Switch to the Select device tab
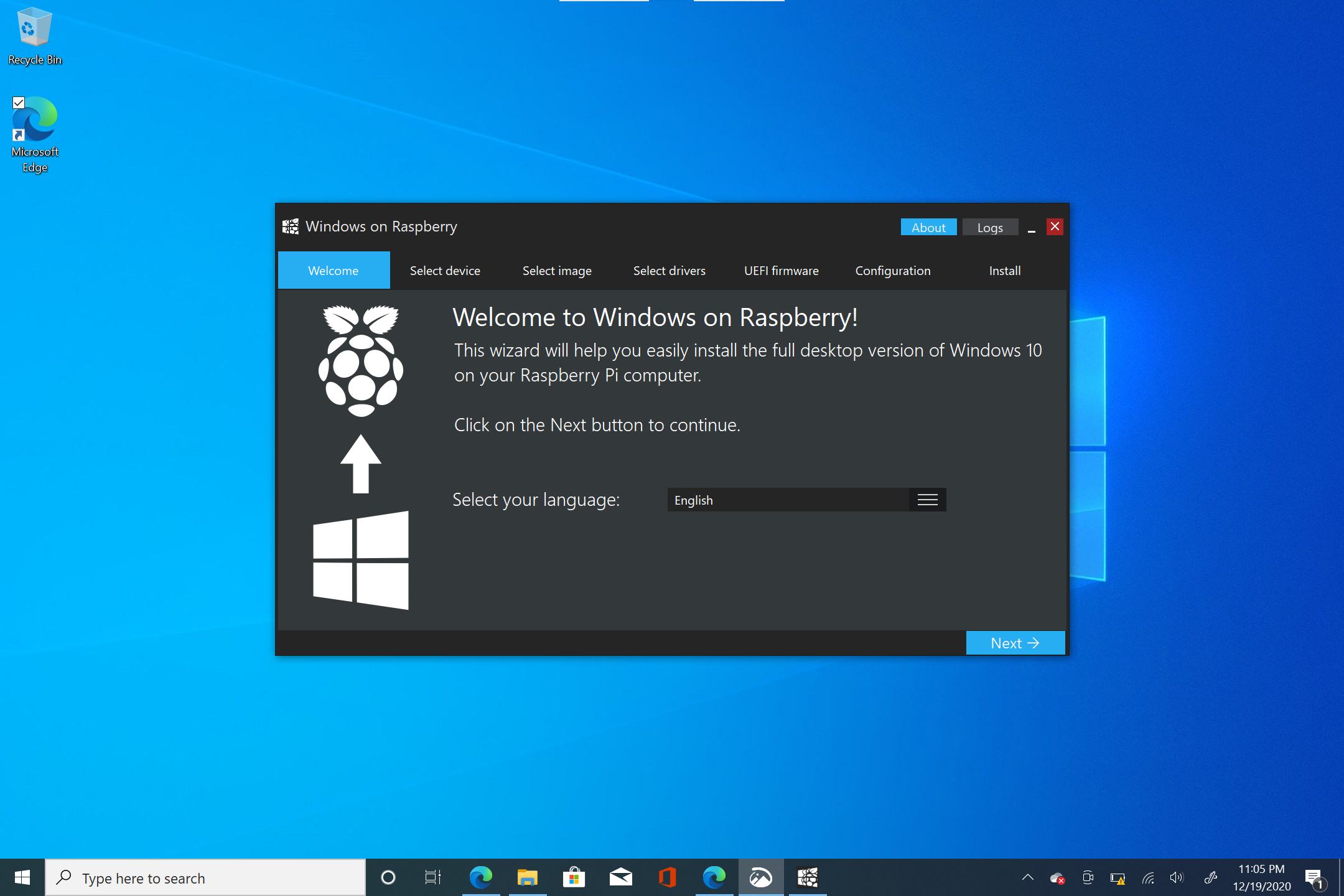Screen dimensions: 1344x896 [444, 270]
